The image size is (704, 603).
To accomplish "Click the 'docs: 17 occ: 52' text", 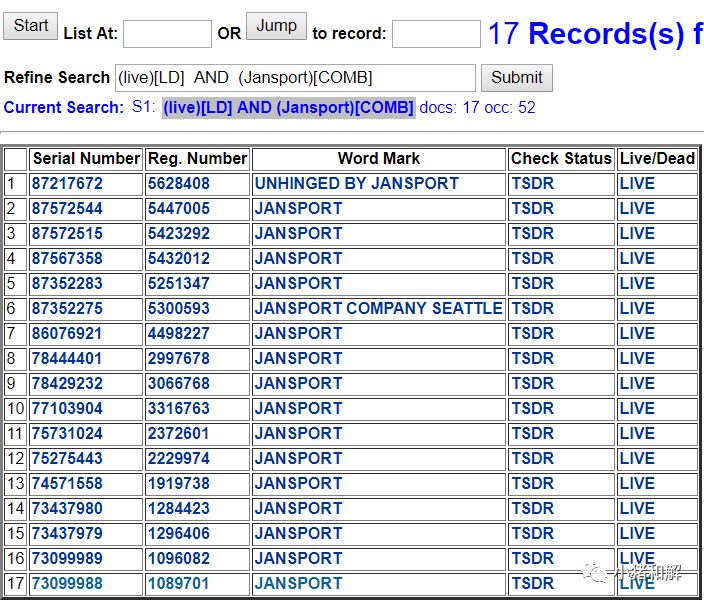I will [x=477, y=108].
